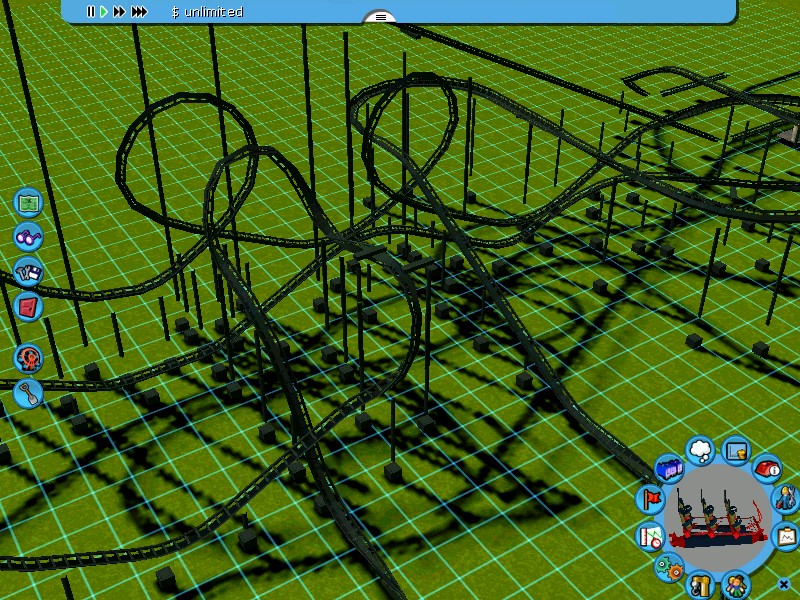
Task: Open the red coaster car info icon
Action: 767,468
